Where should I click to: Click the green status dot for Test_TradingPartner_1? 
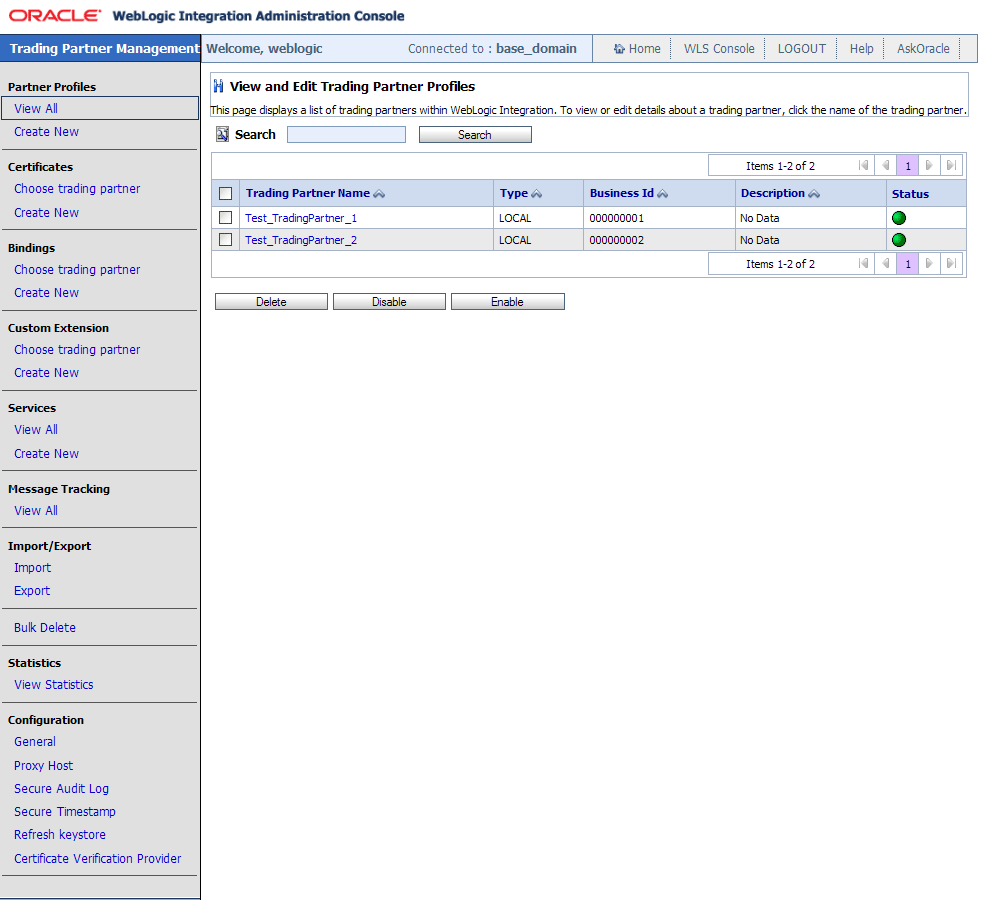pyautogui.click(x=898, y=217)
